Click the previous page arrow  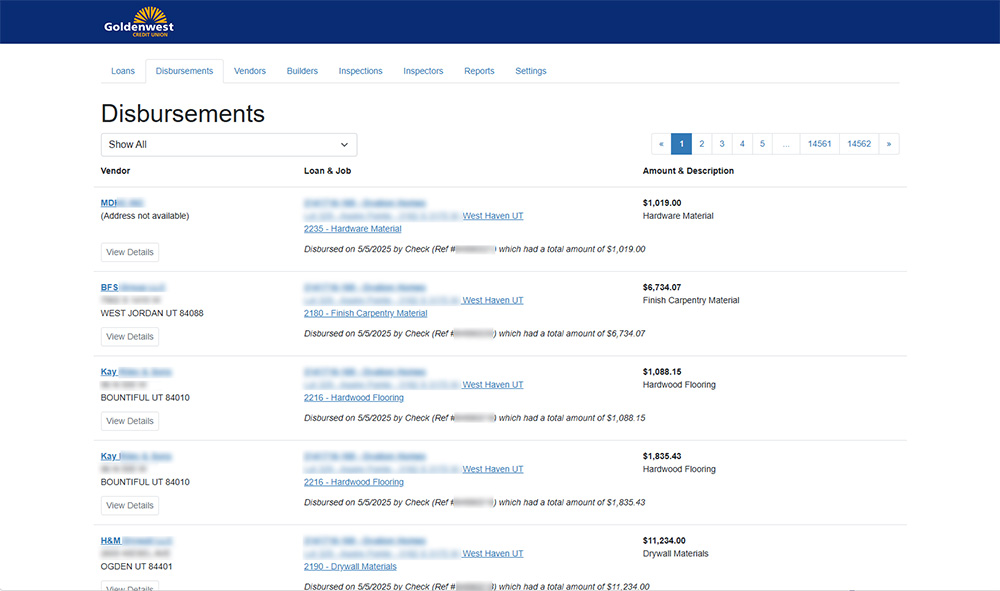click(x=661, y=143)
